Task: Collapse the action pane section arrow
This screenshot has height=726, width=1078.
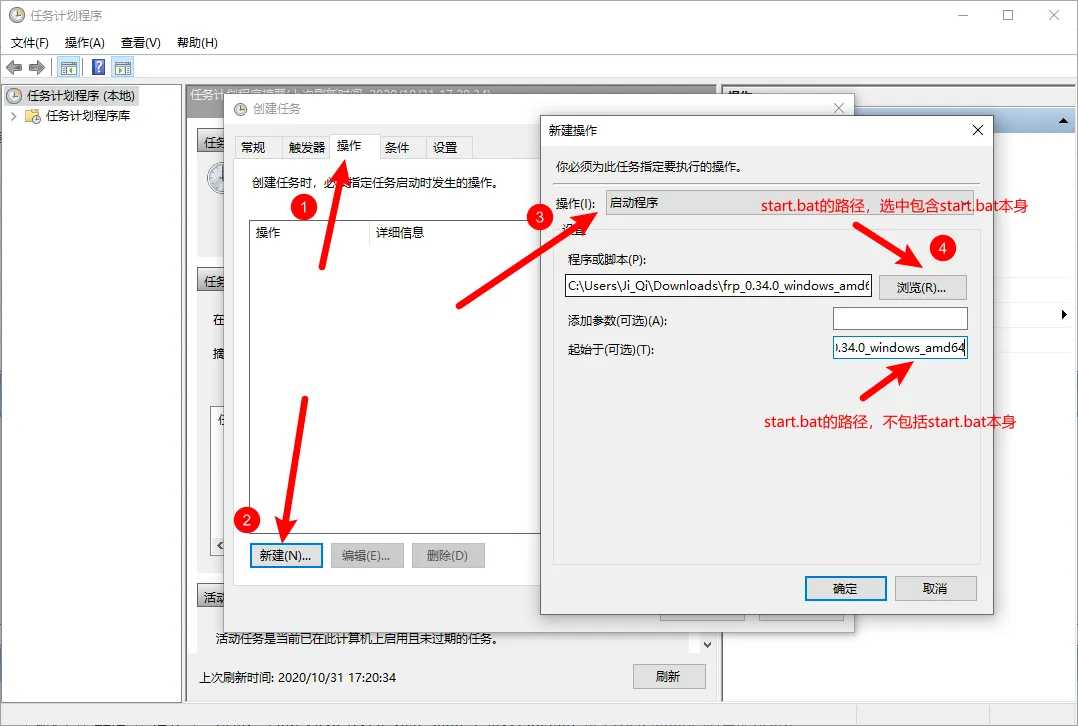Action: 1064,121
